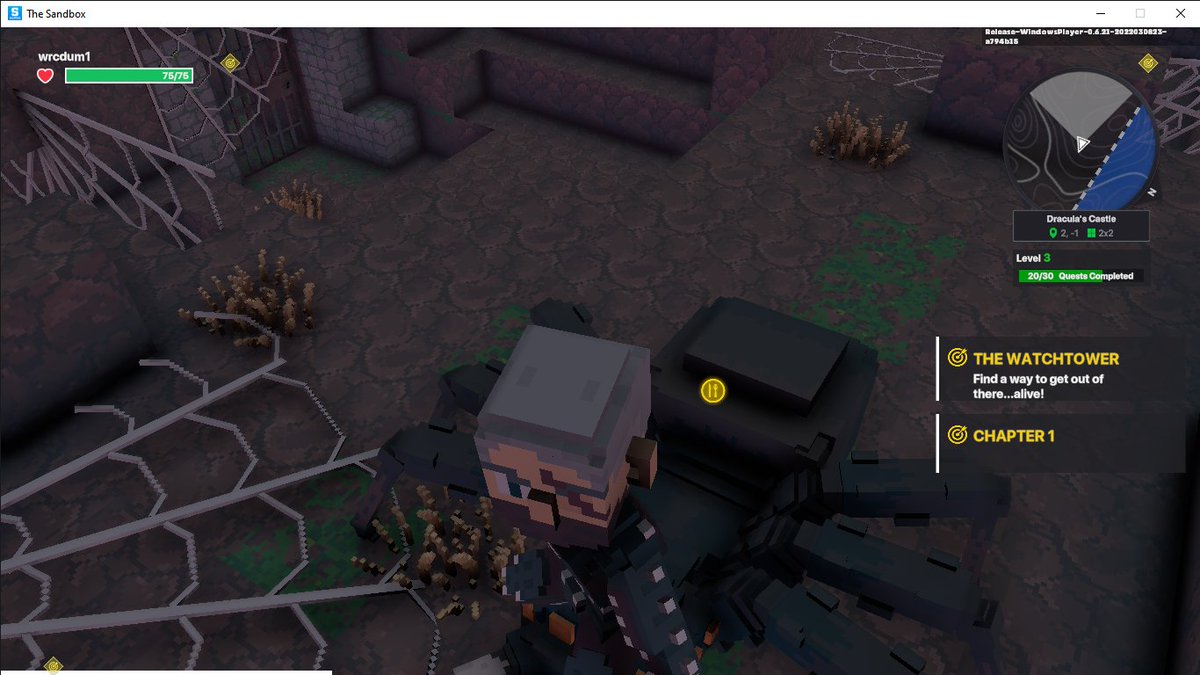Click the Dracula's Castle location label
Image resolution: width=1200 pixels, height=675 pixels.
pos(1080,218)
